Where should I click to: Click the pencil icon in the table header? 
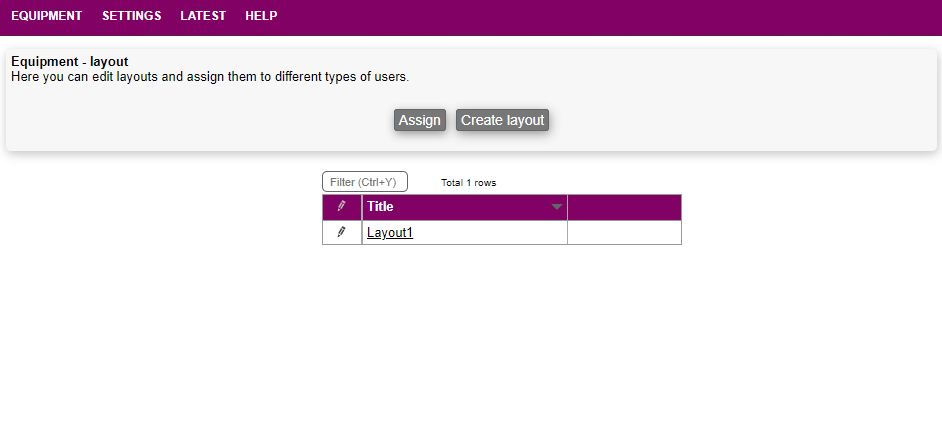[341, 207]
